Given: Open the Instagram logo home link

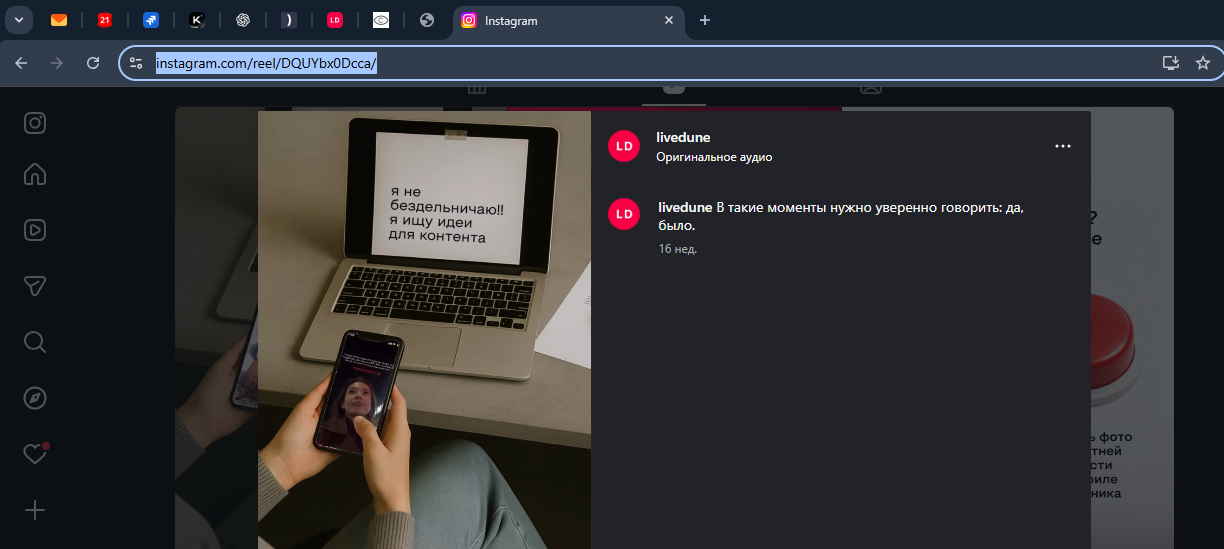Looking at the screenshot, I should 35,123.
